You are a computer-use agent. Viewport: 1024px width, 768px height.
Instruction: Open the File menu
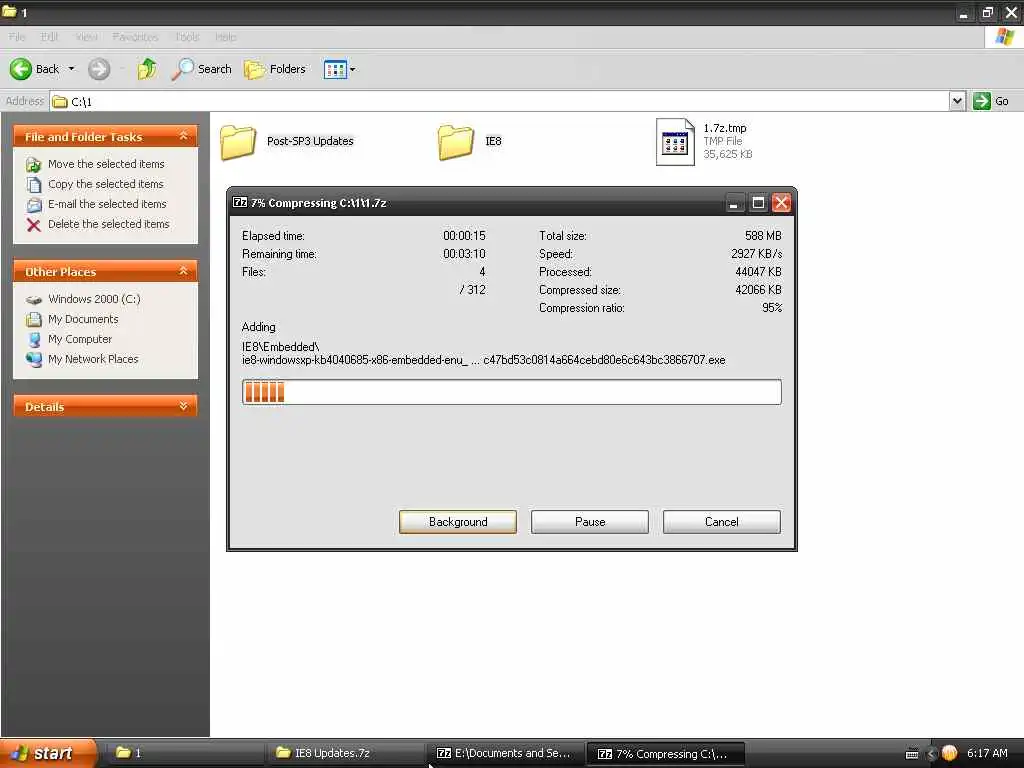pyautogui.click(x=17, y=37)
